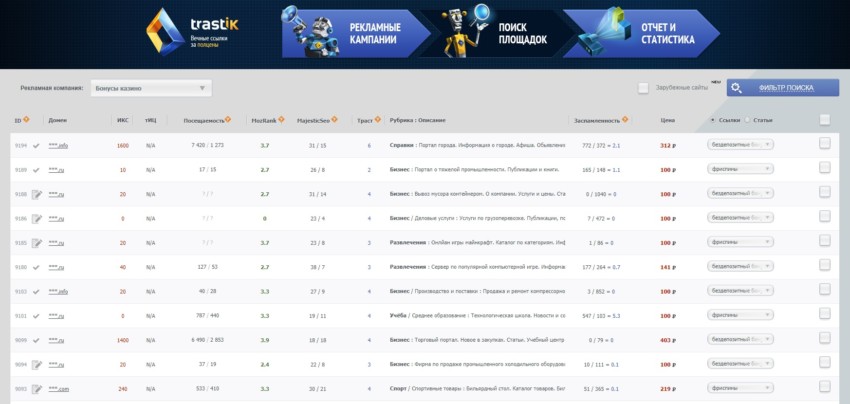Image resolution: width=850 pixels, height=404 pixels.
Task: Sort by ID column sort icon
Action: (x=26, y=120)
